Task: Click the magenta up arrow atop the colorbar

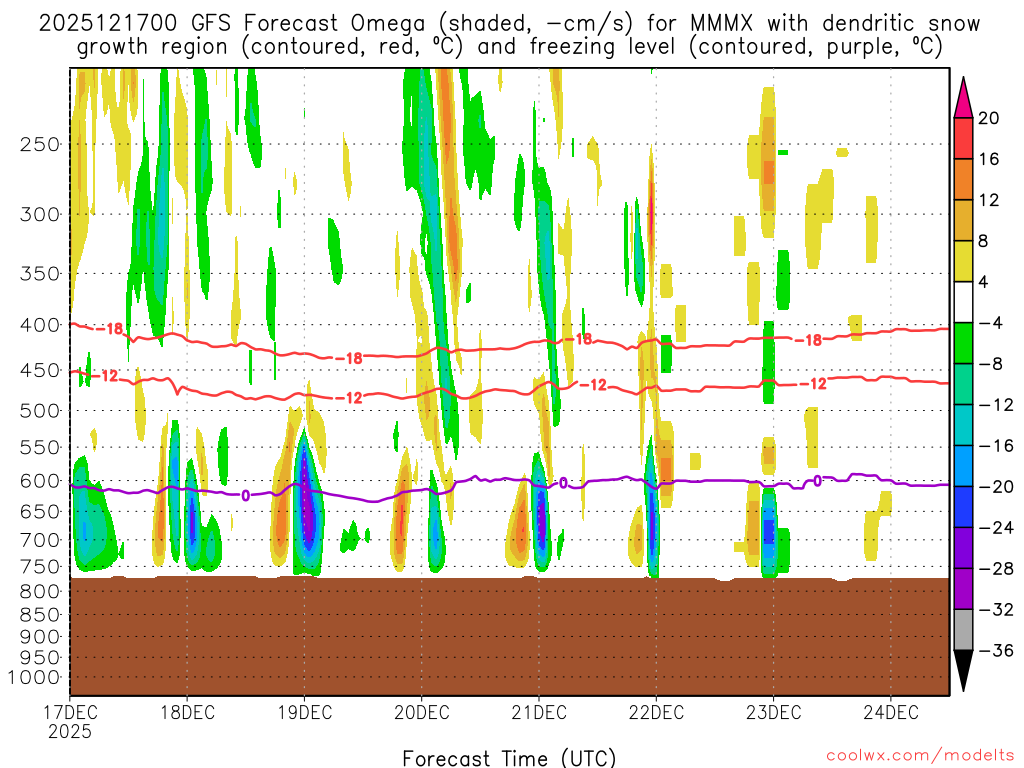Action: [x=964, y=98]
